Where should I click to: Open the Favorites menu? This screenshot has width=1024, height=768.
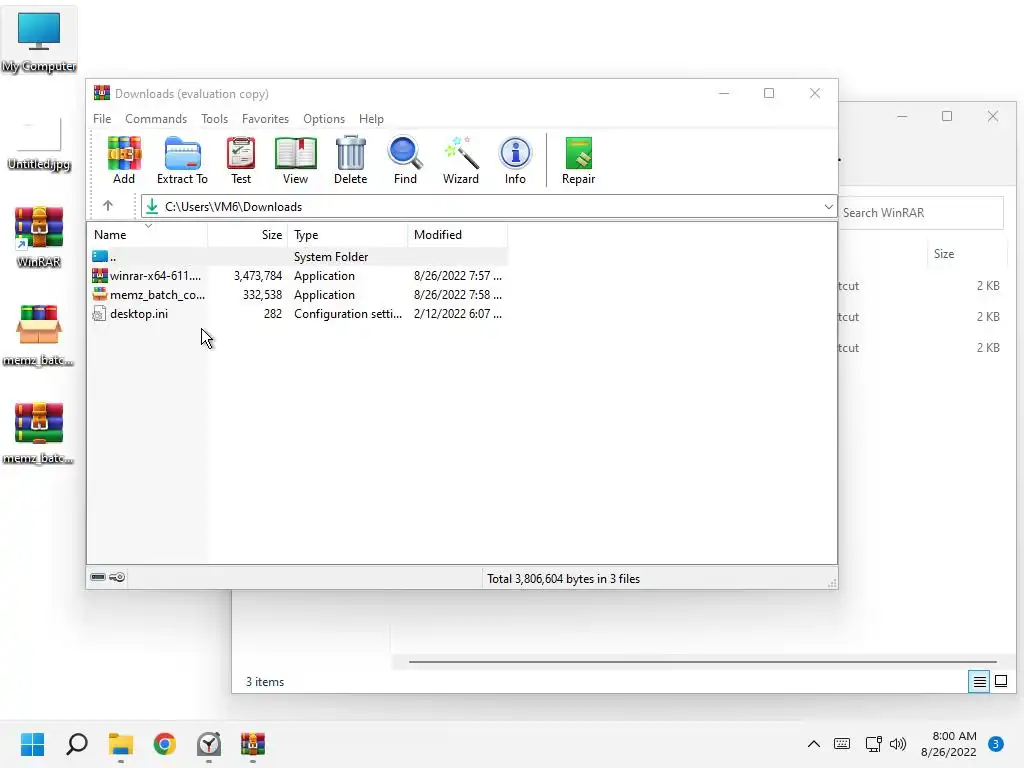point(265,119)
